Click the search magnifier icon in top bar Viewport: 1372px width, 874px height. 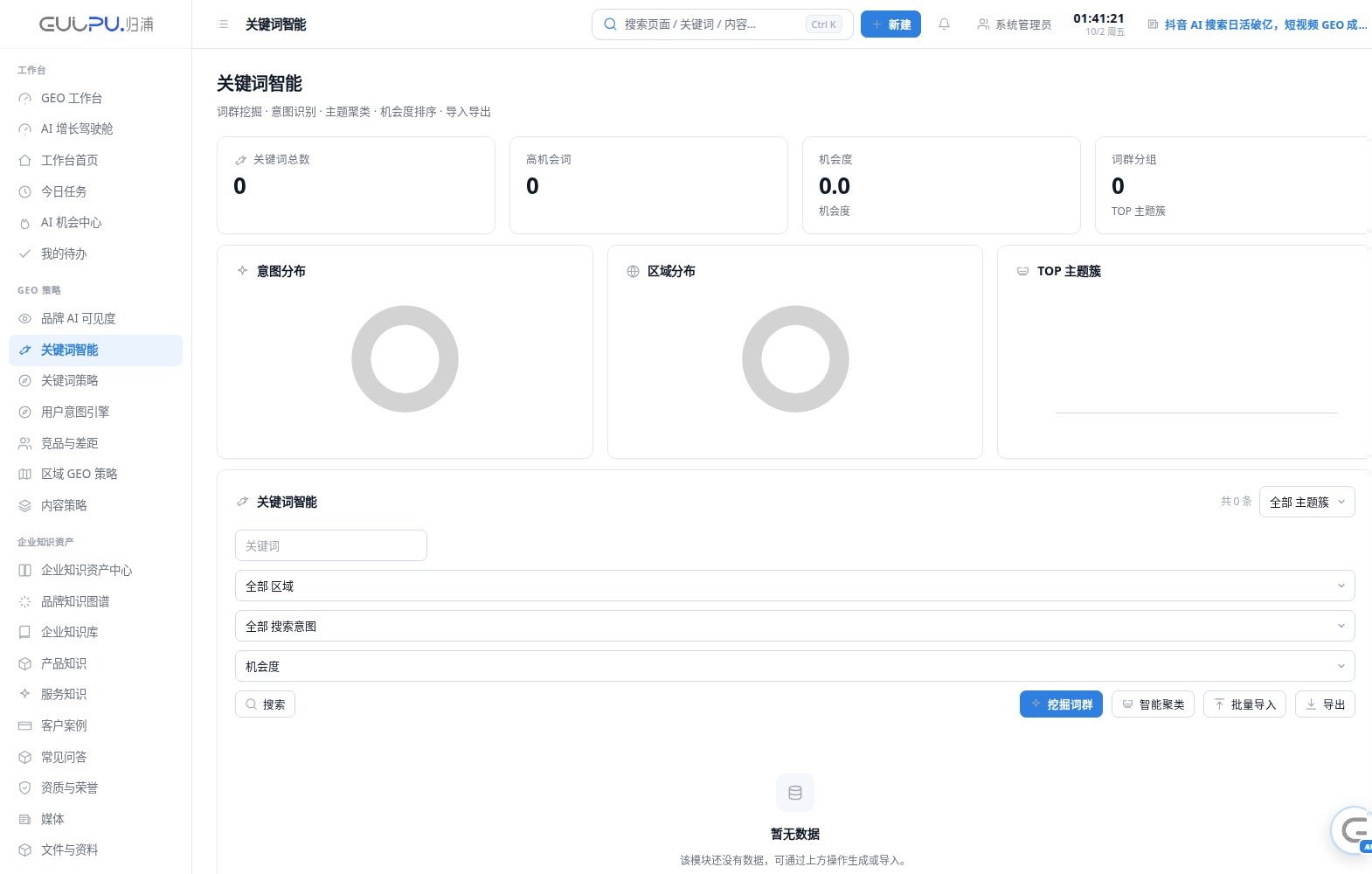click(x=611, y=24)
